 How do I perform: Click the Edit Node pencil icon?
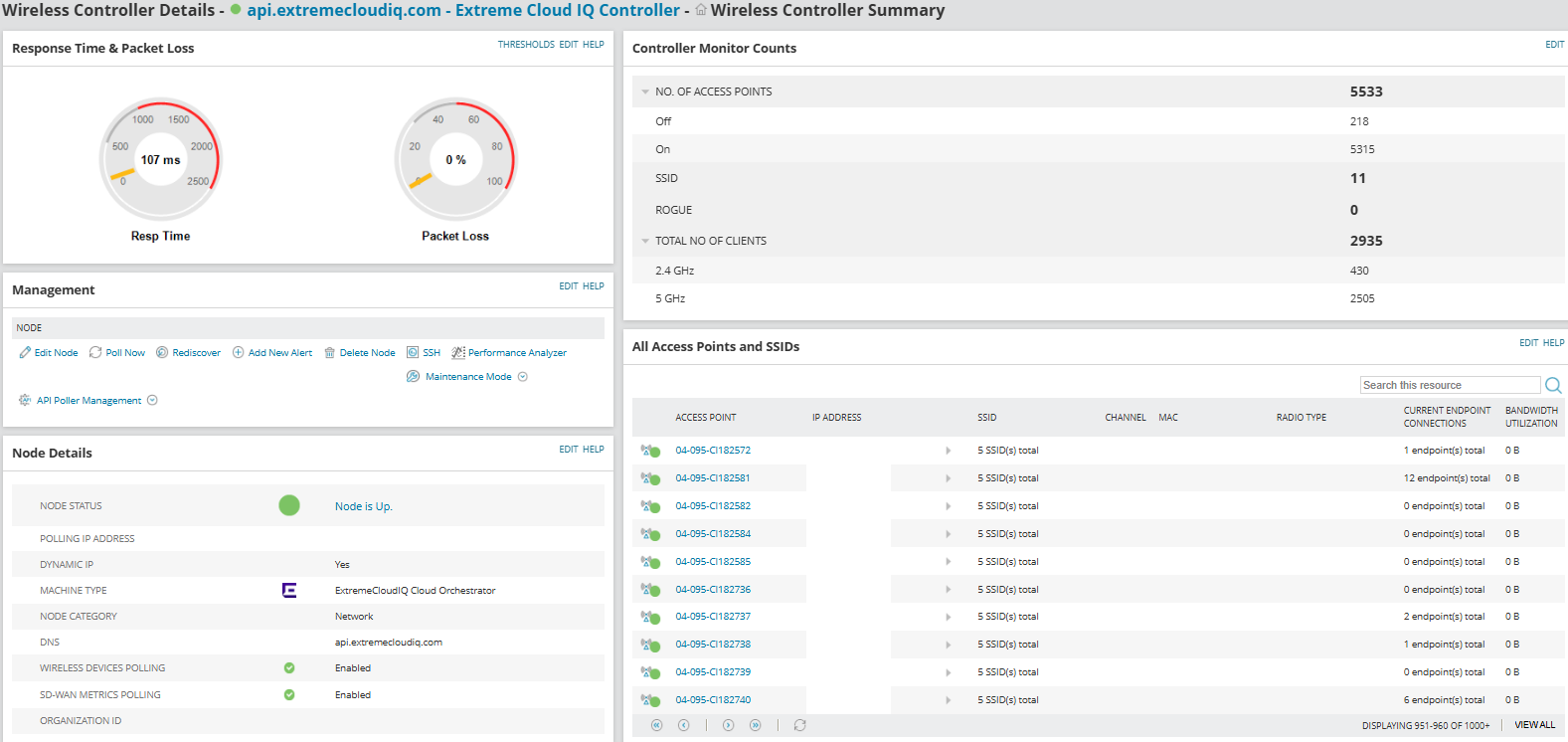click(25, 353)
